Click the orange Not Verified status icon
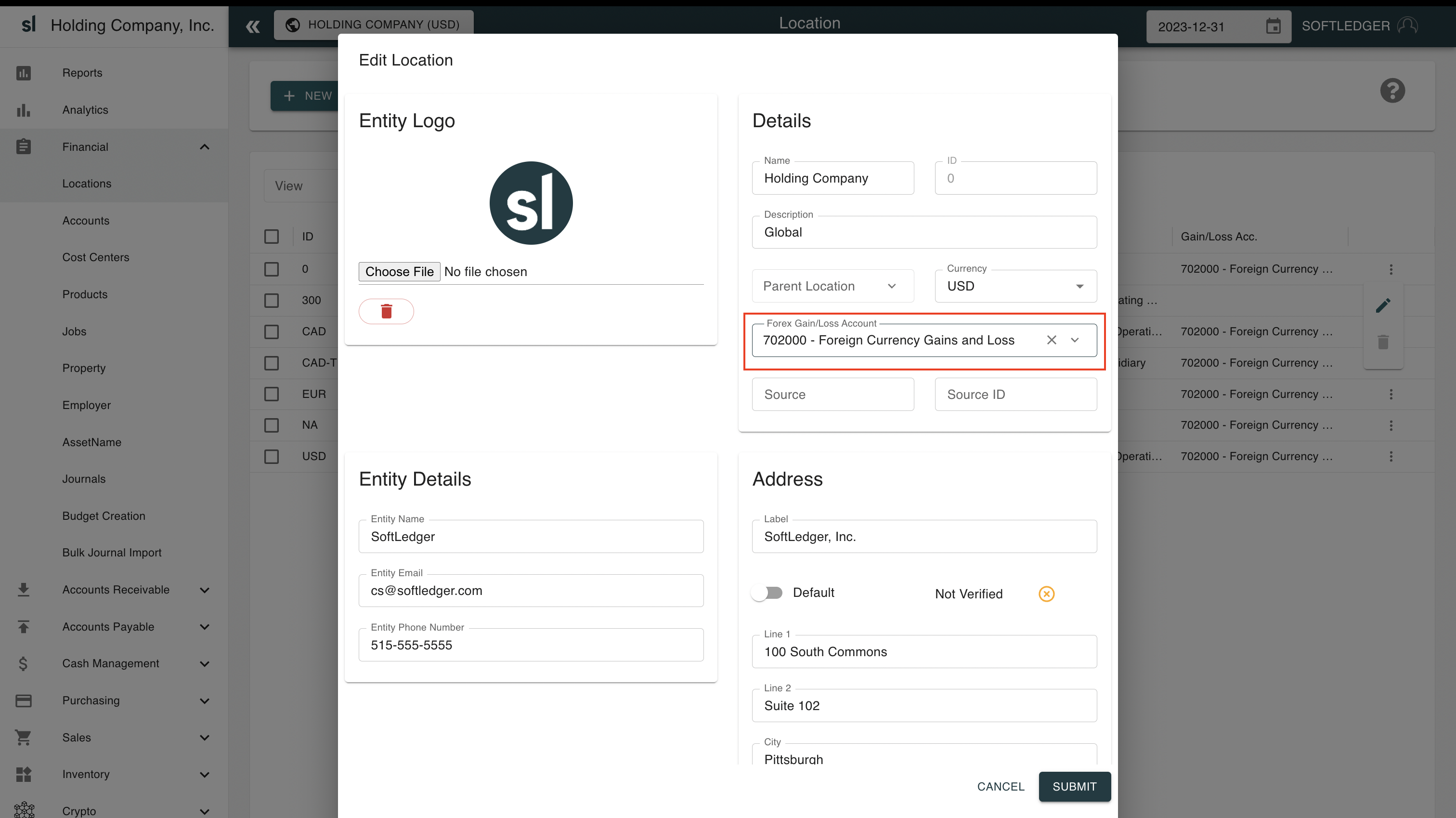1456x818 pixels. pyautogui.click(x=1046, y=594)
